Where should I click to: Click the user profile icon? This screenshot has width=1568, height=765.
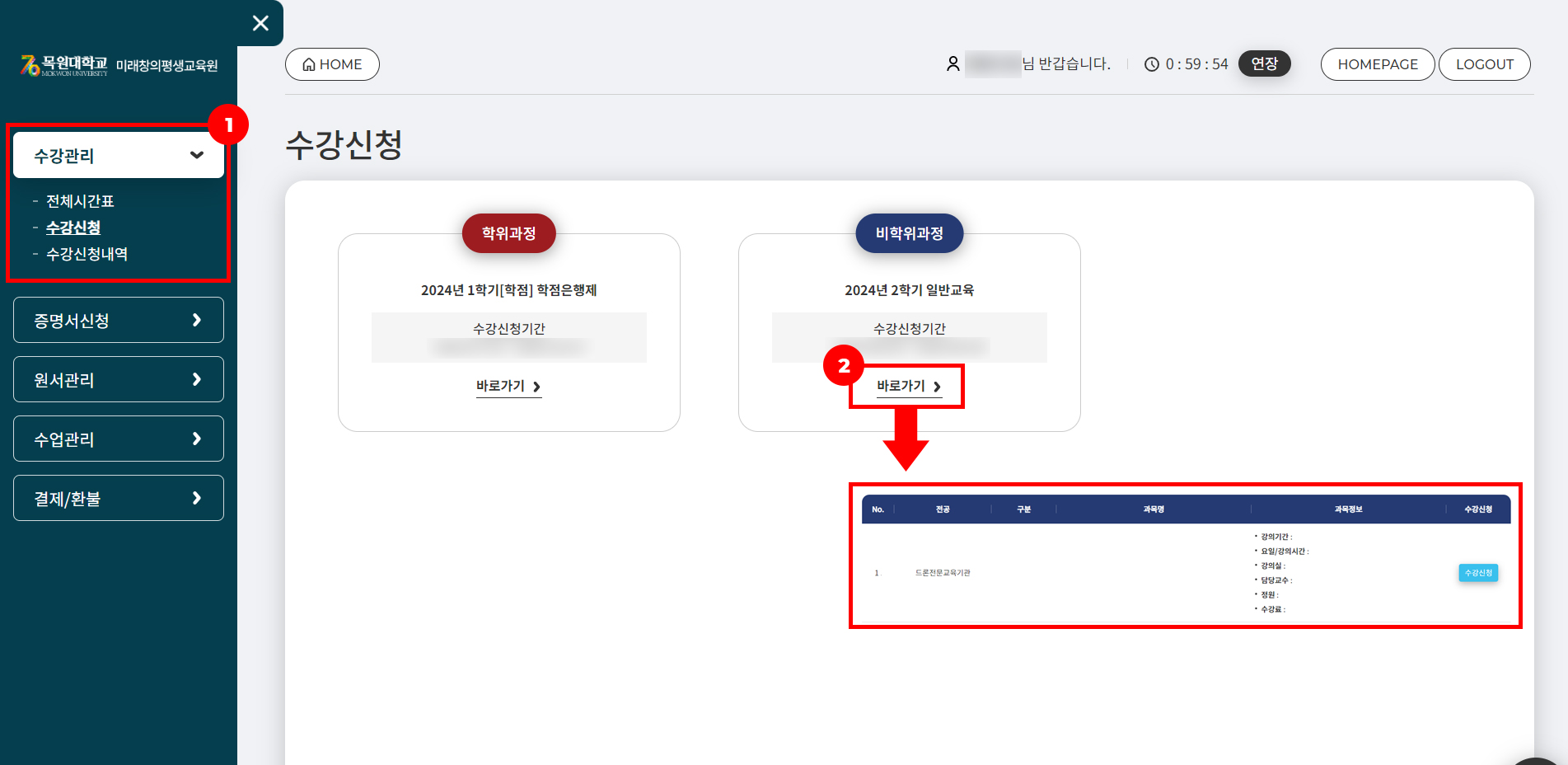pos(953,63)
